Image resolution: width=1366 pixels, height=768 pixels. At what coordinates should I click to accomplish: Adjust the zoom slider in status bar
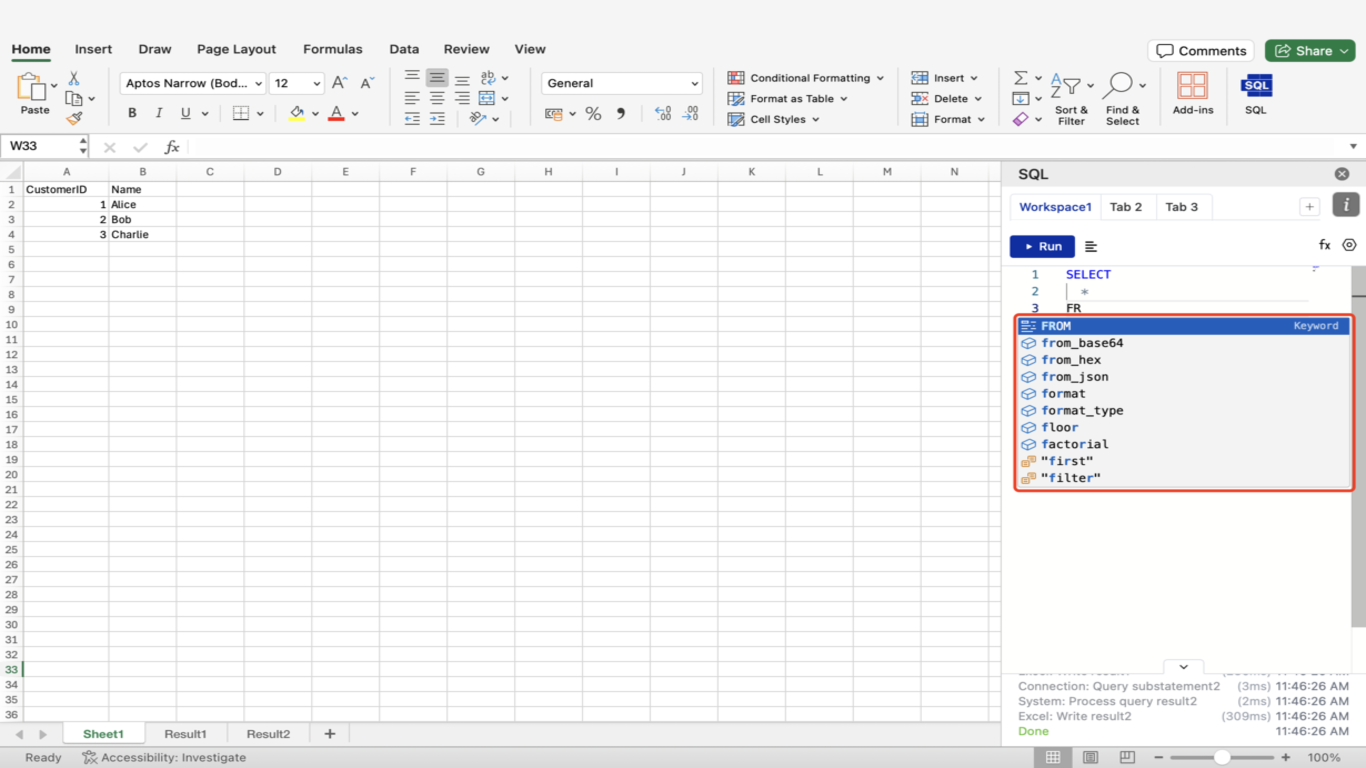[x=1222, y=758]
